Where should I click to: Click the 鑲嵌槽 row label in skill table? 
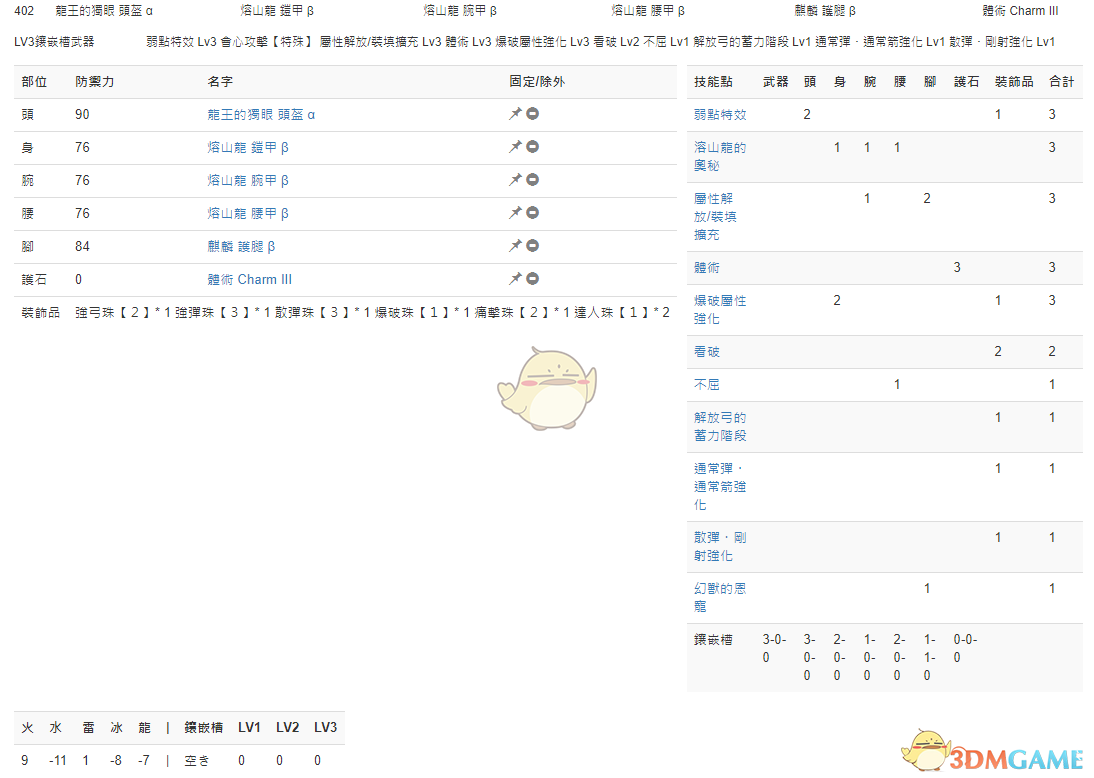[x=713, y=639]
